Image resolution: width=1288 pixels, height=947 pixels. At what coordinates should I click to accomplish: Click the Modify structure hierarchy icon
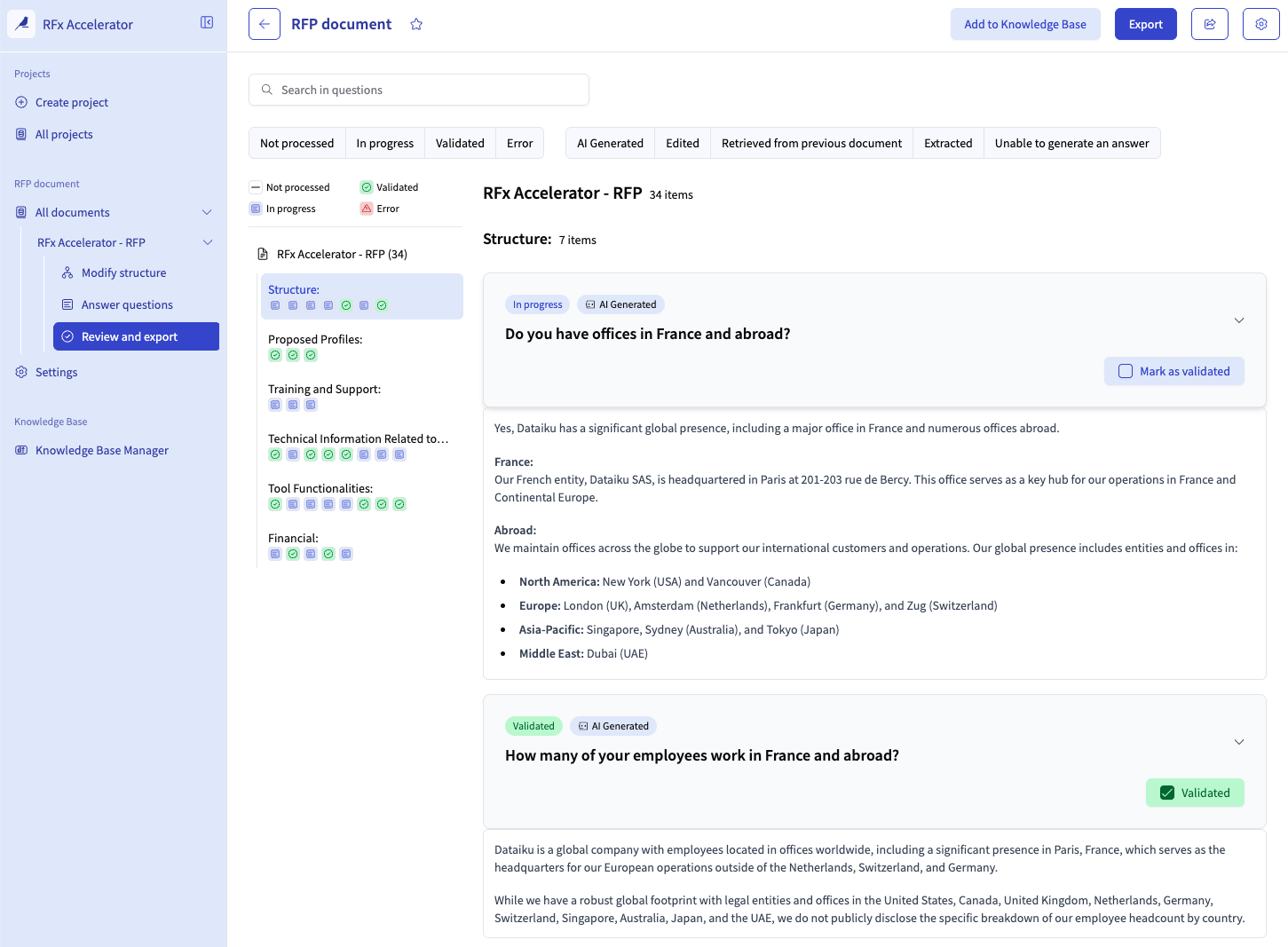click(67, 272)
